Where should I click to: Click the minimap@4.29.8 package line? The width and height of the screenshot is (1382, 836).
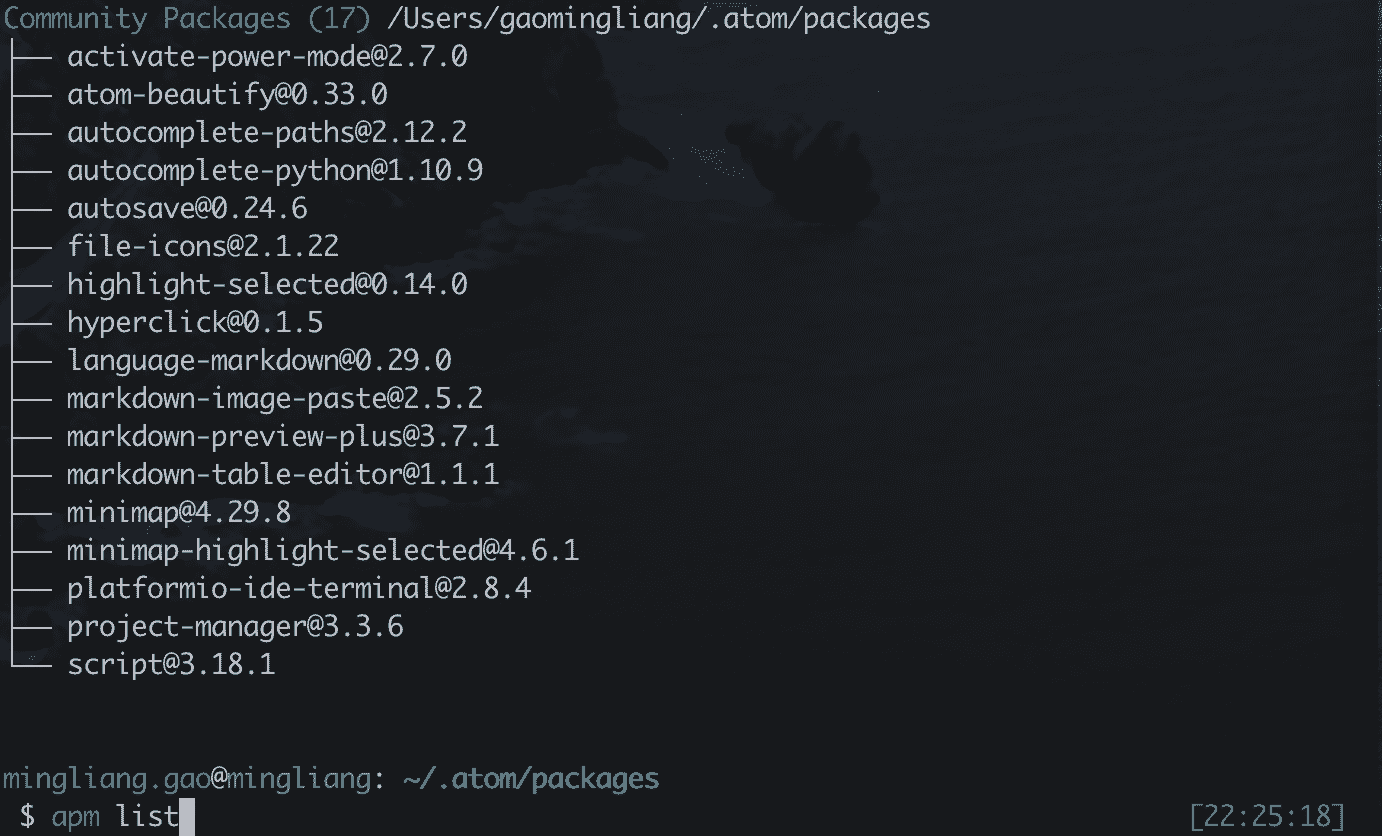[x=179, y=512]
